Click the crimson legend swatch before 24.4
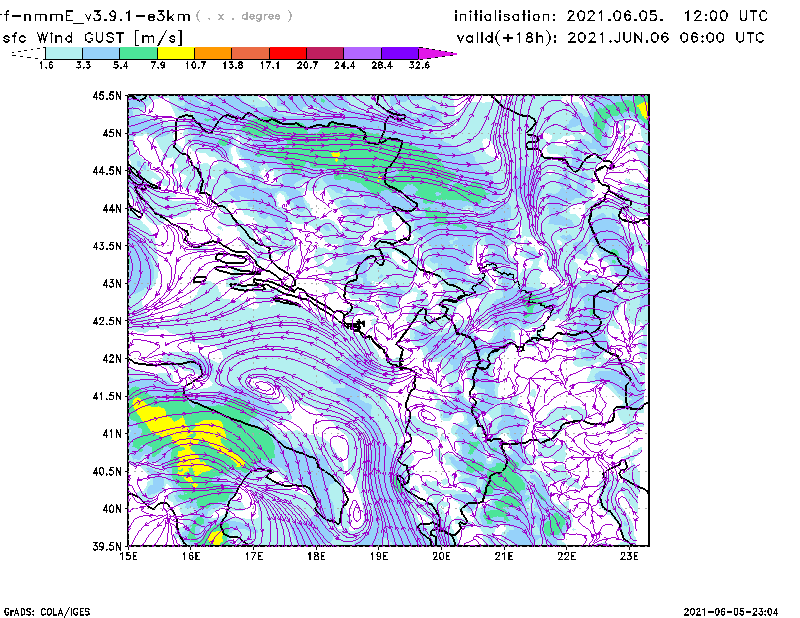This screenshot has width=800, height=618. (325, 53)
